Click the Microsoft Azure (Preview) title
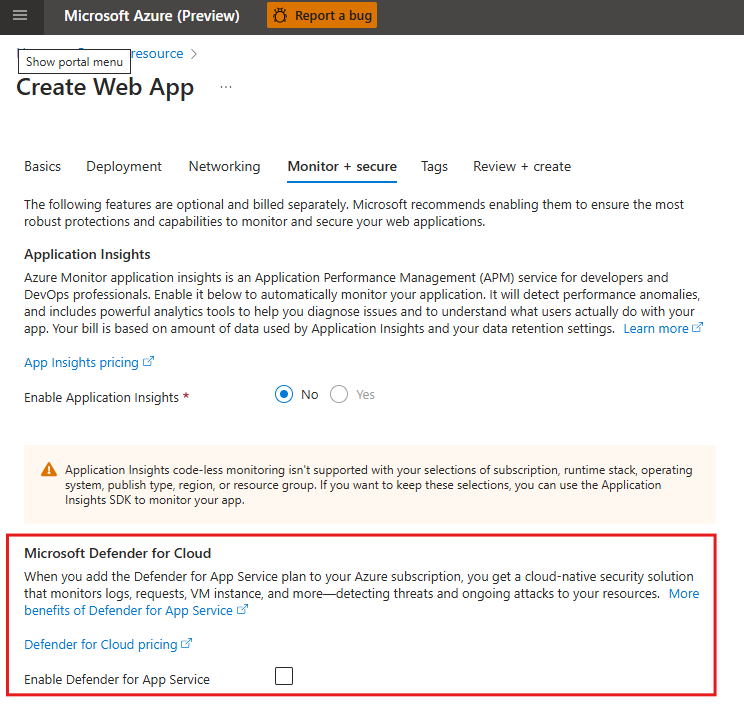Screen dimensions: 744x712 152,16
